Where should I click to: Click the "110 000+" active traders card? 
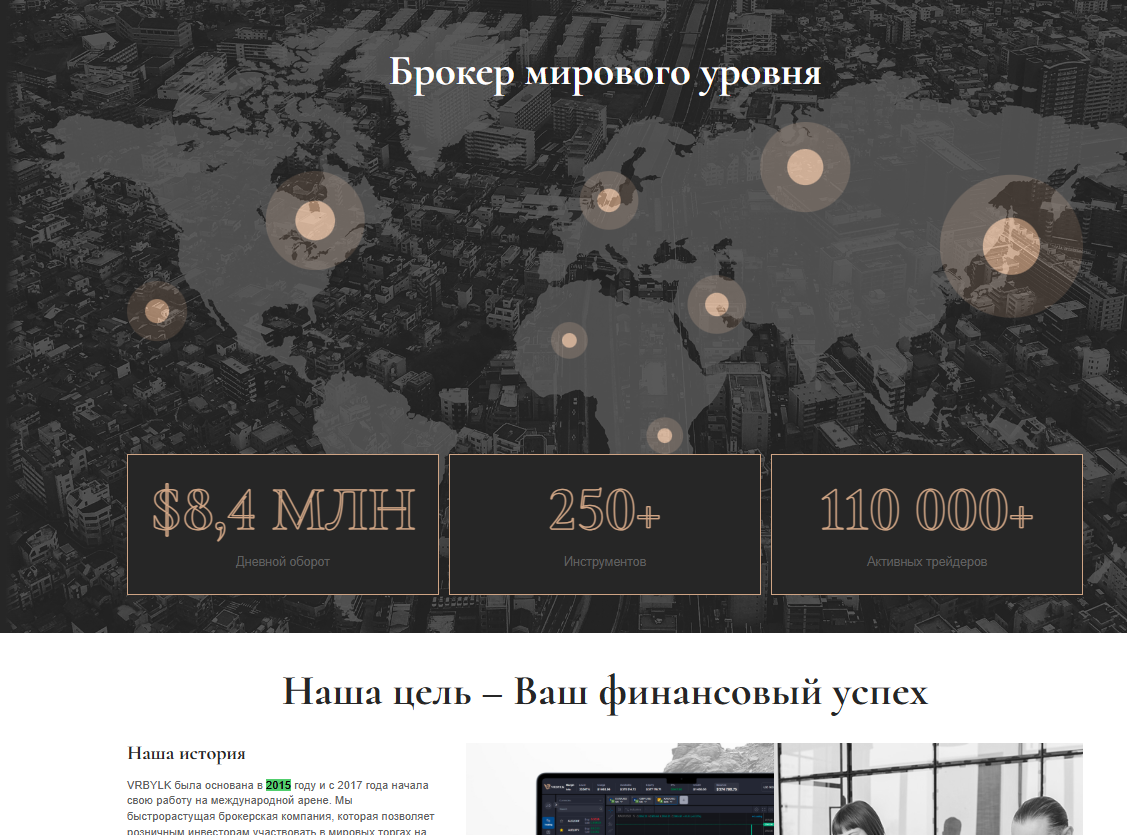[925, 522]
